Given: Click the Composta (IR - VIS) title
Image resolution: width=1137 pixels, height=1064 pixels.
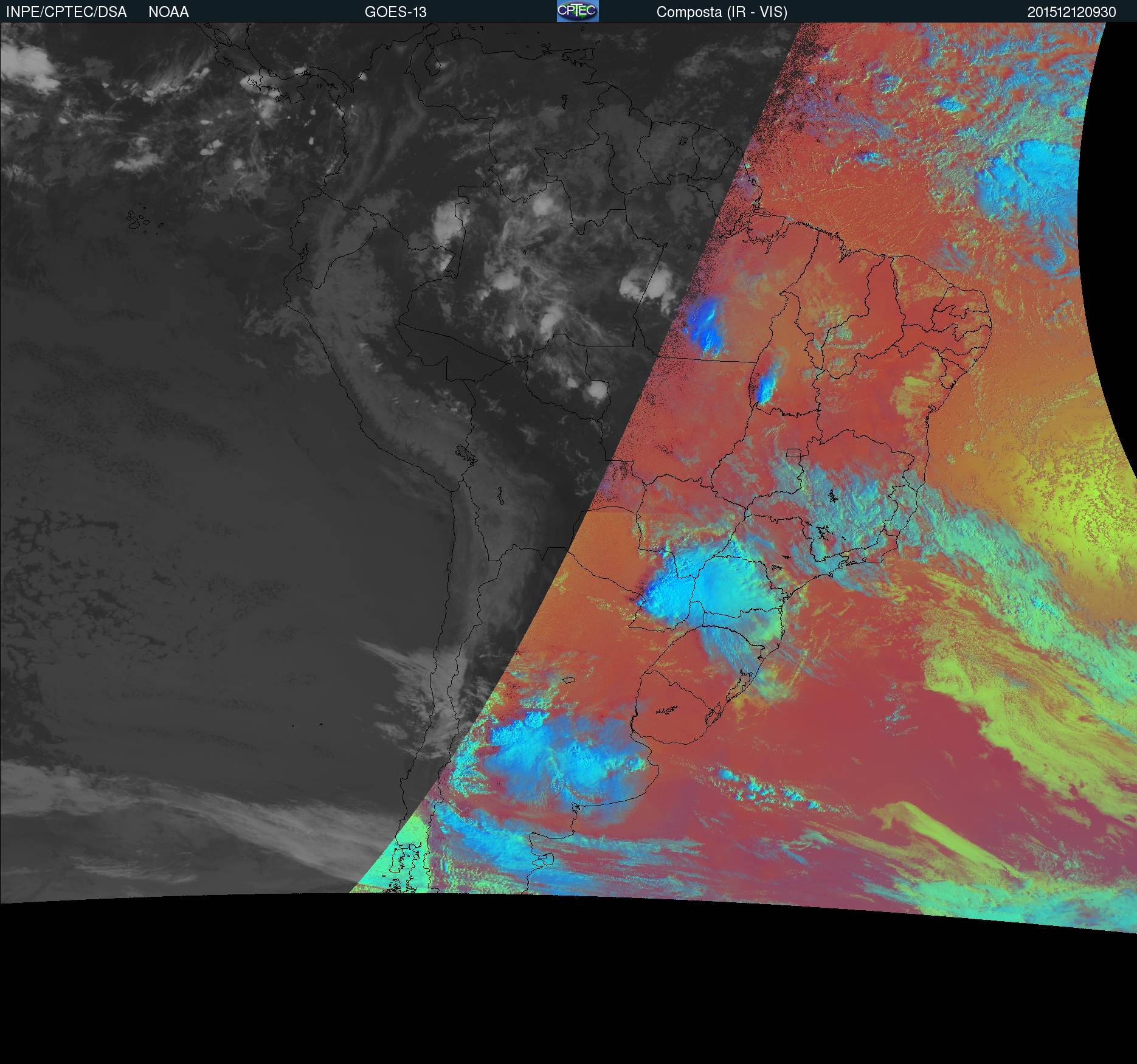Looking at the screenshot, I should pos(722,12).
